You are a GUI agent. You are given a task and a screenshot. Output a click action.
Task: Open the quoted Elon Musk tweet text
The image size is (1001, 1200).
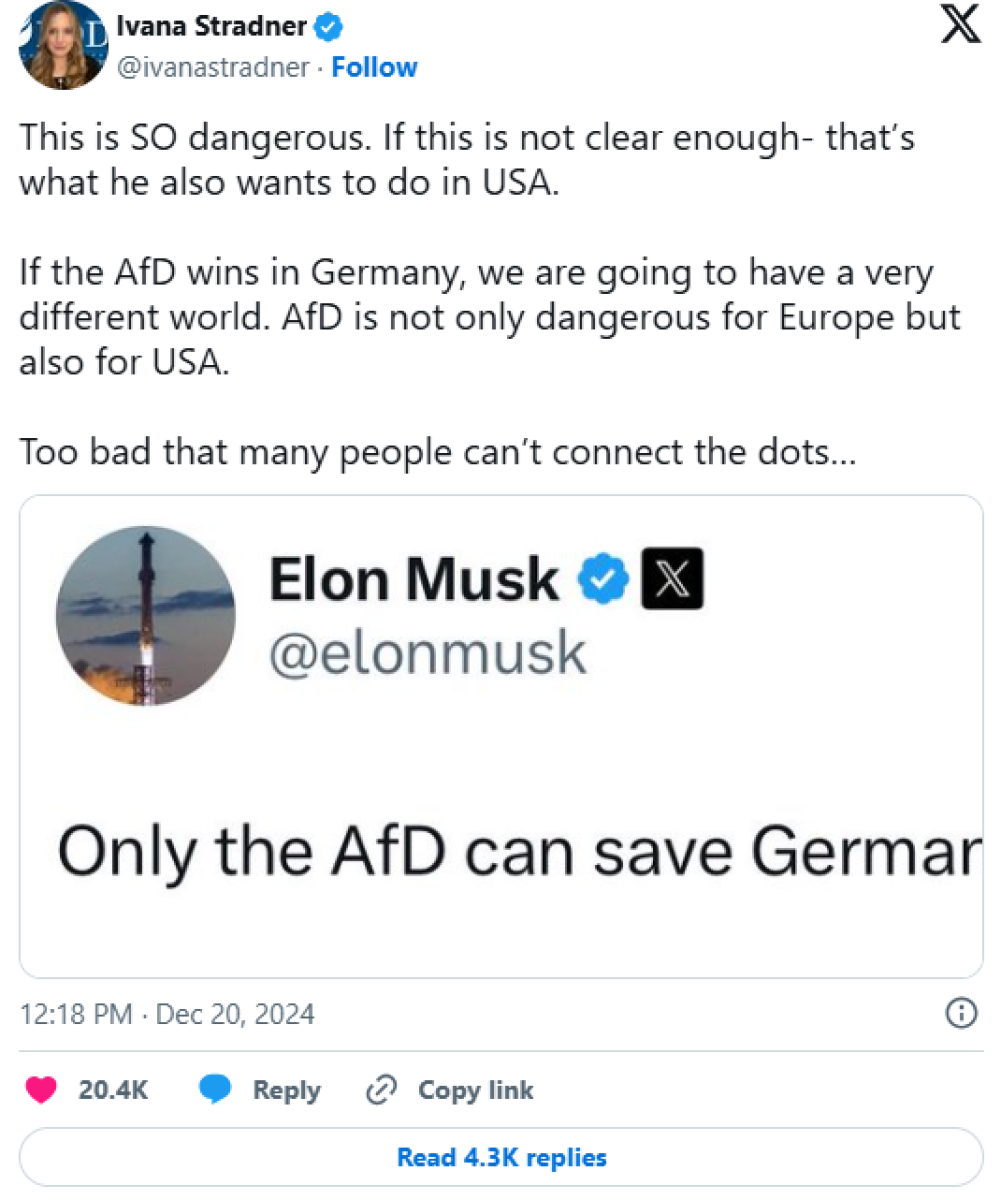[x=515, y=851]
